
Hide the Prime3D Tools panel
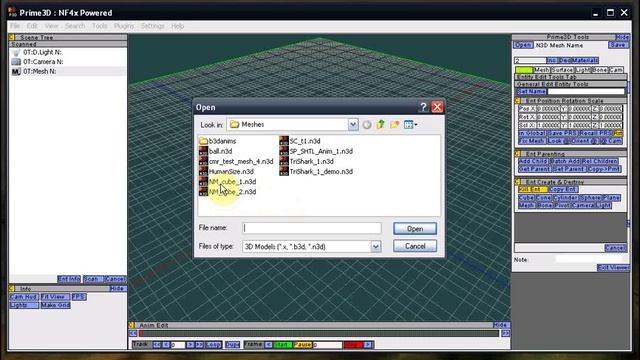pos(622,37)
